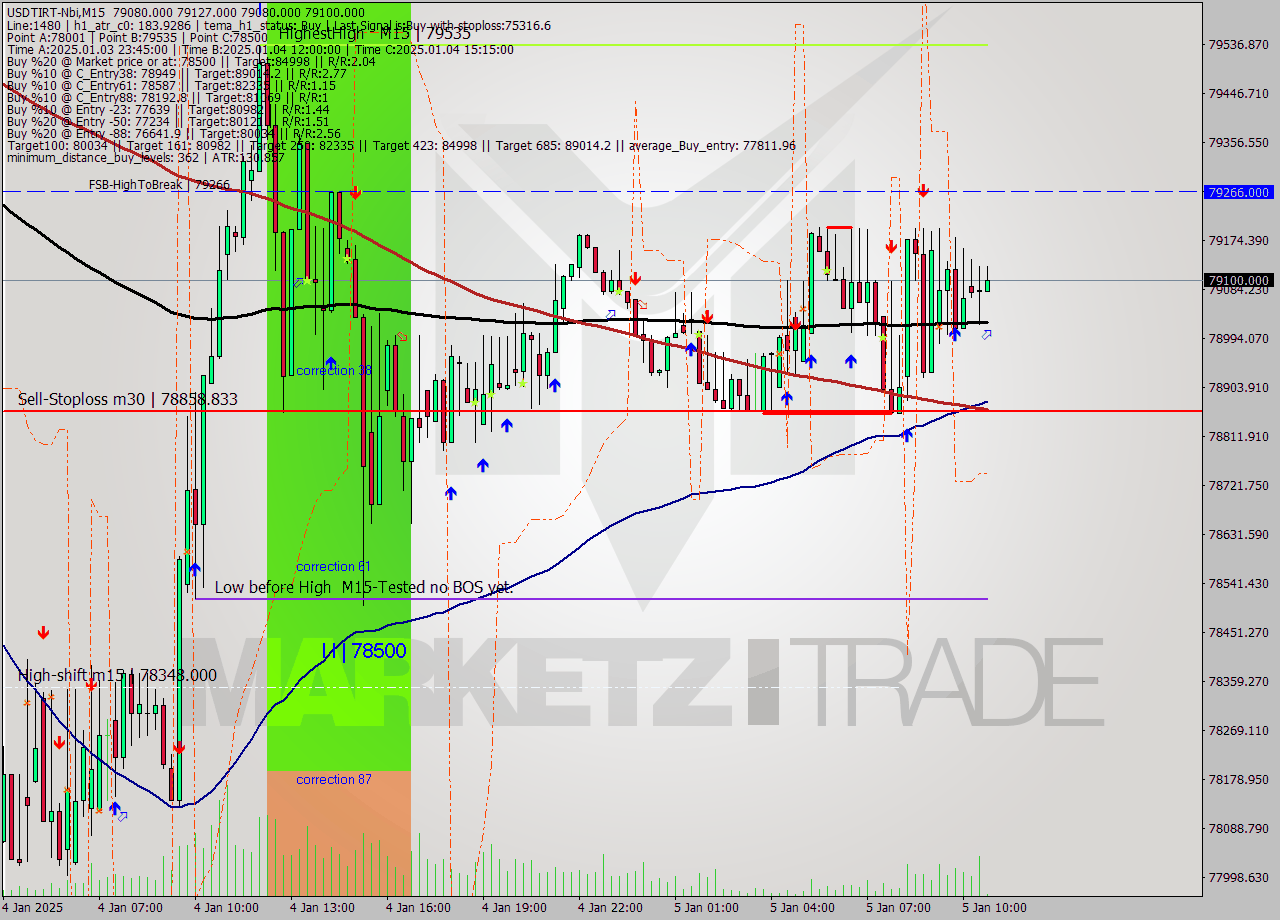
Task: Select the 'Low before High M15-Tested no BOS yet' label
Action: (364, 587)
